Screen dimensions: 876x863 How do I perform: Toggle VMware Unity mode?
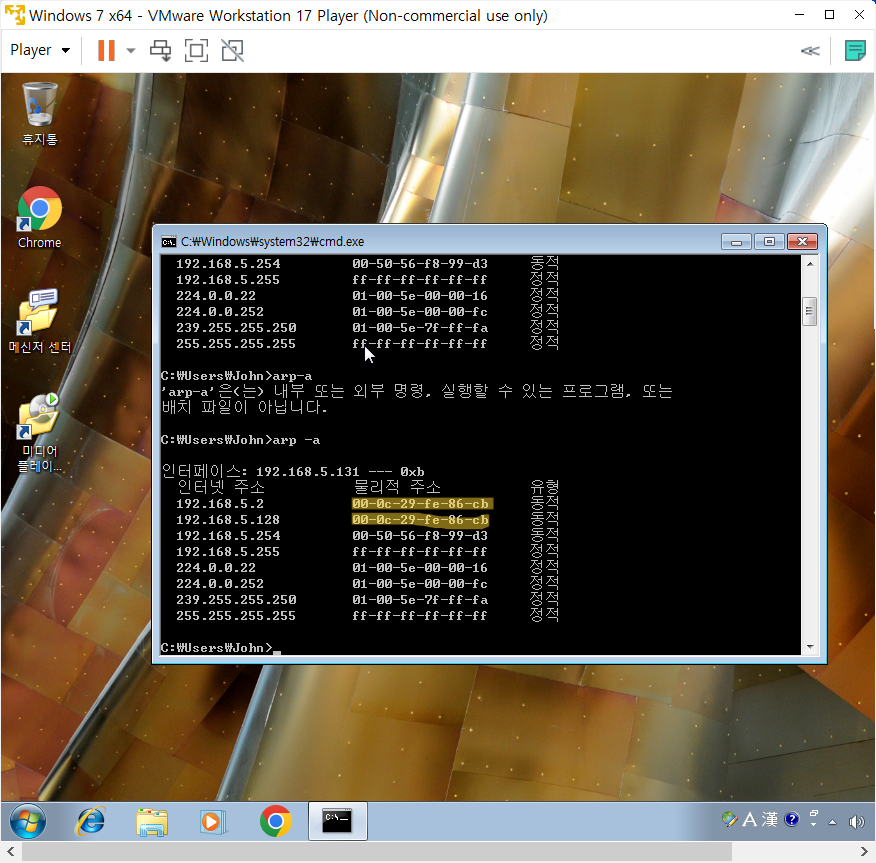click(232, 50)
